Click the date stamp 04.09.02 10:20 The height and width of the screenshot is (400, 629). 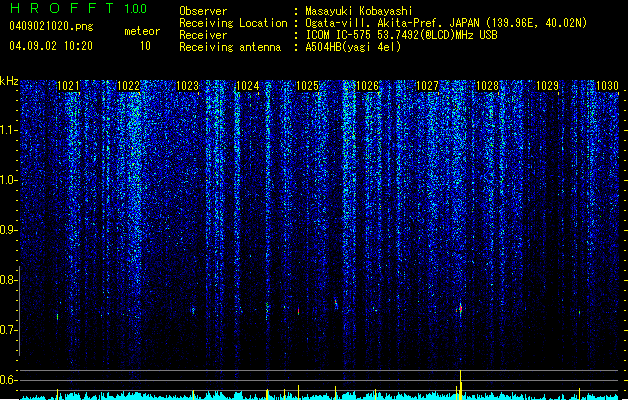coord(51,46)
